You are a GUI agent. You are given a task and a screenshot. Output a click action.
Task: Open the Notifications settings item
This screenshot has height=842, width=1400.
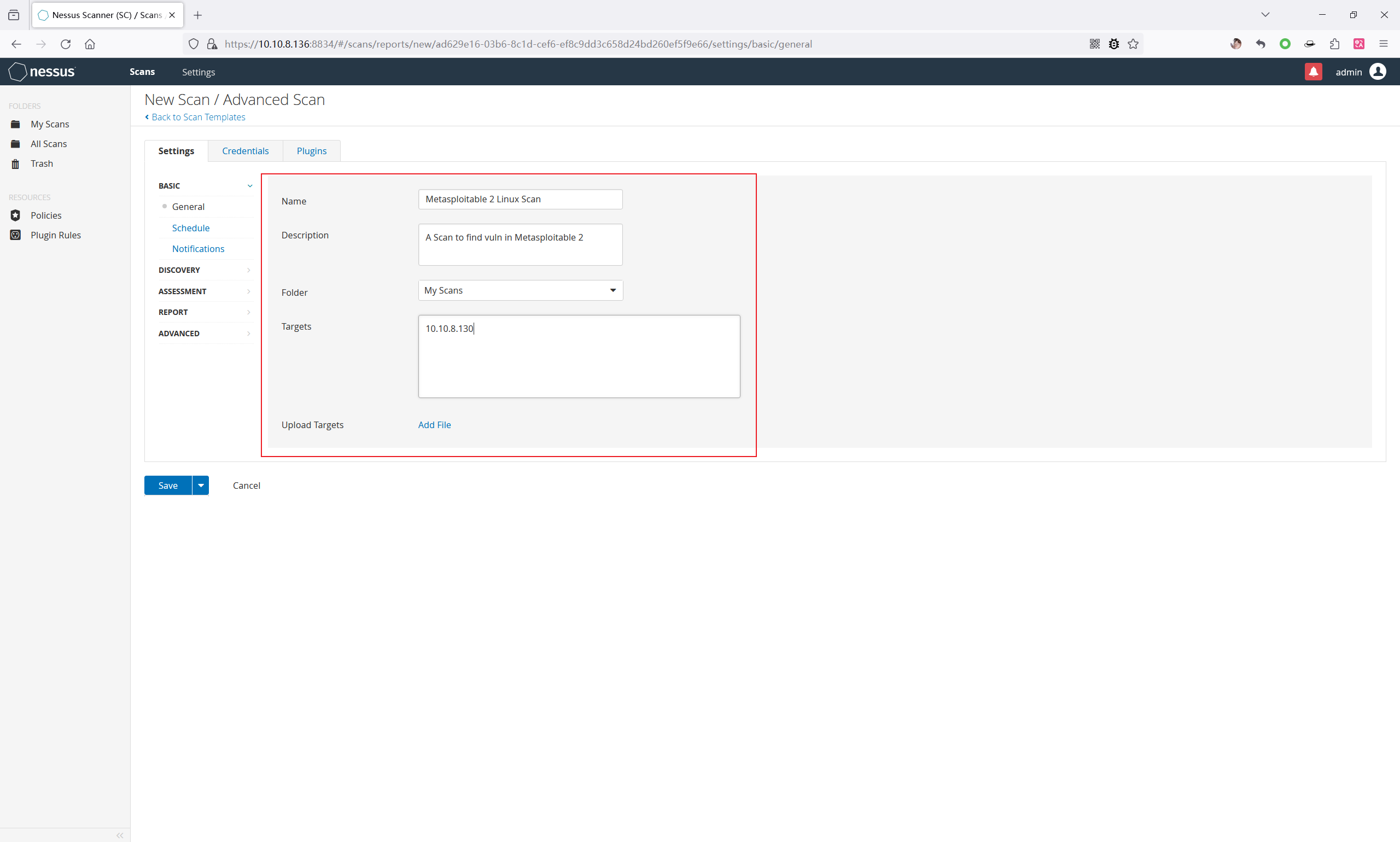pyautogui.click(x=198, y=249)
